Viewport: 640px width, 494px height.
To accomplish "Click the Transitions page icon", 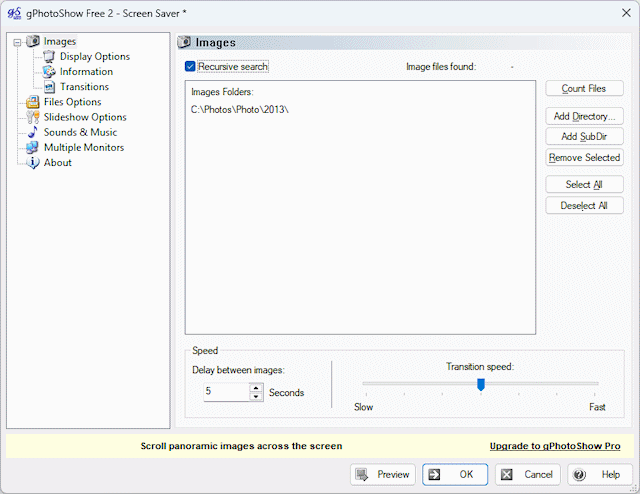I will (49, 87).
